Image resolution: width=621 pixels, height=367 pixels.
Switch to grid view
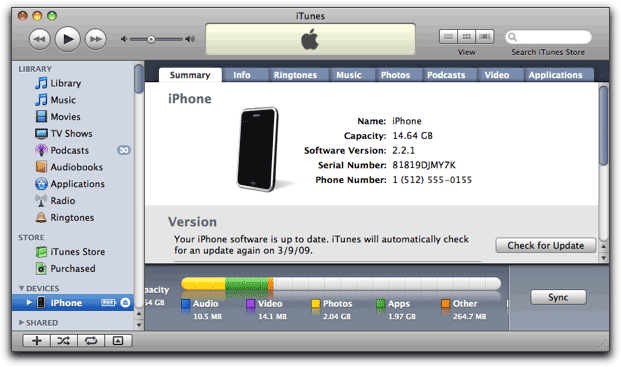tap(467, 37)
